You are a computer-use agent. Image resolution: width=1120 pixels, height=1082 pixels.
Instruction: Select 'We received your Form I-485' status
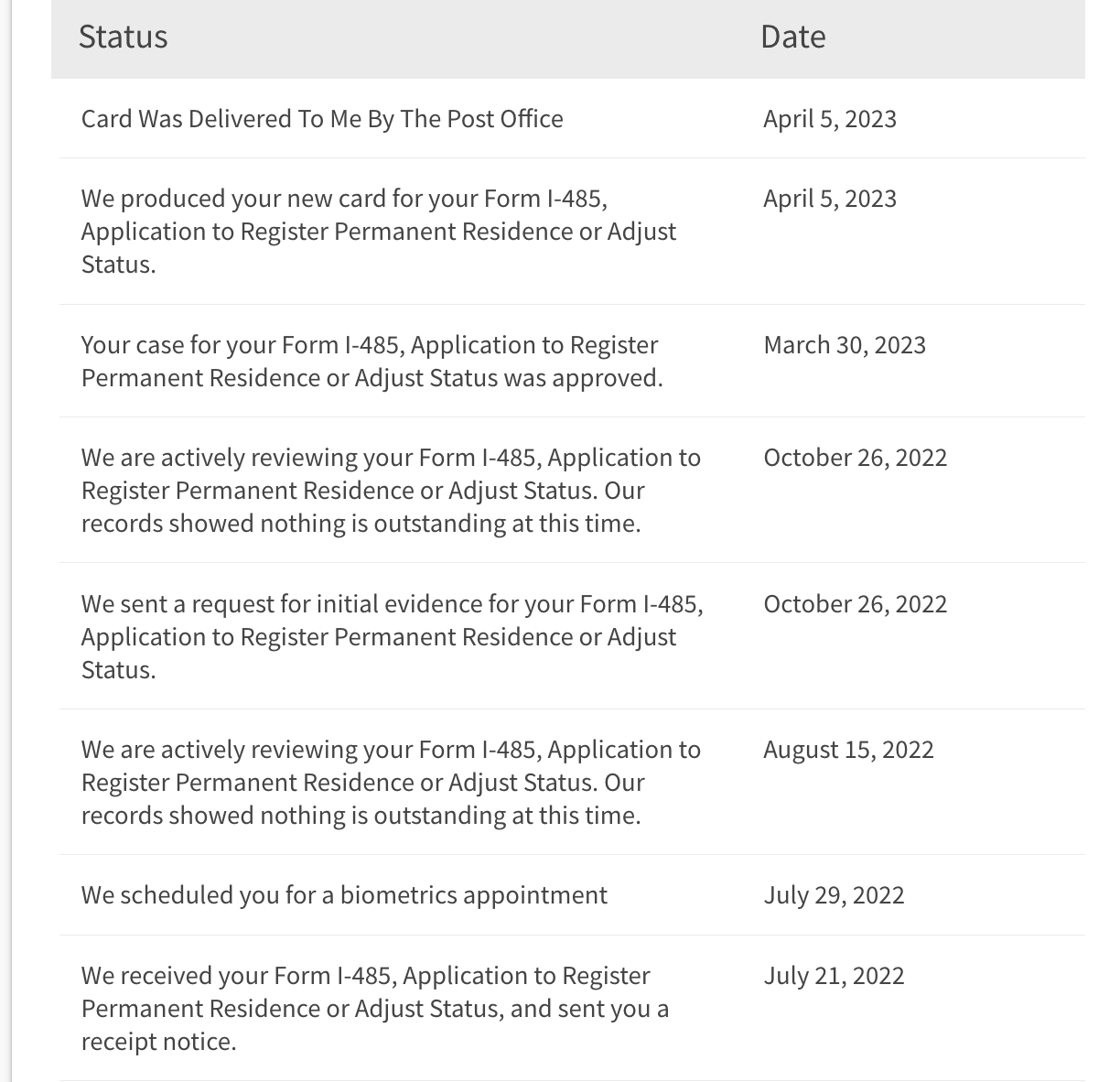click(366, 976)
